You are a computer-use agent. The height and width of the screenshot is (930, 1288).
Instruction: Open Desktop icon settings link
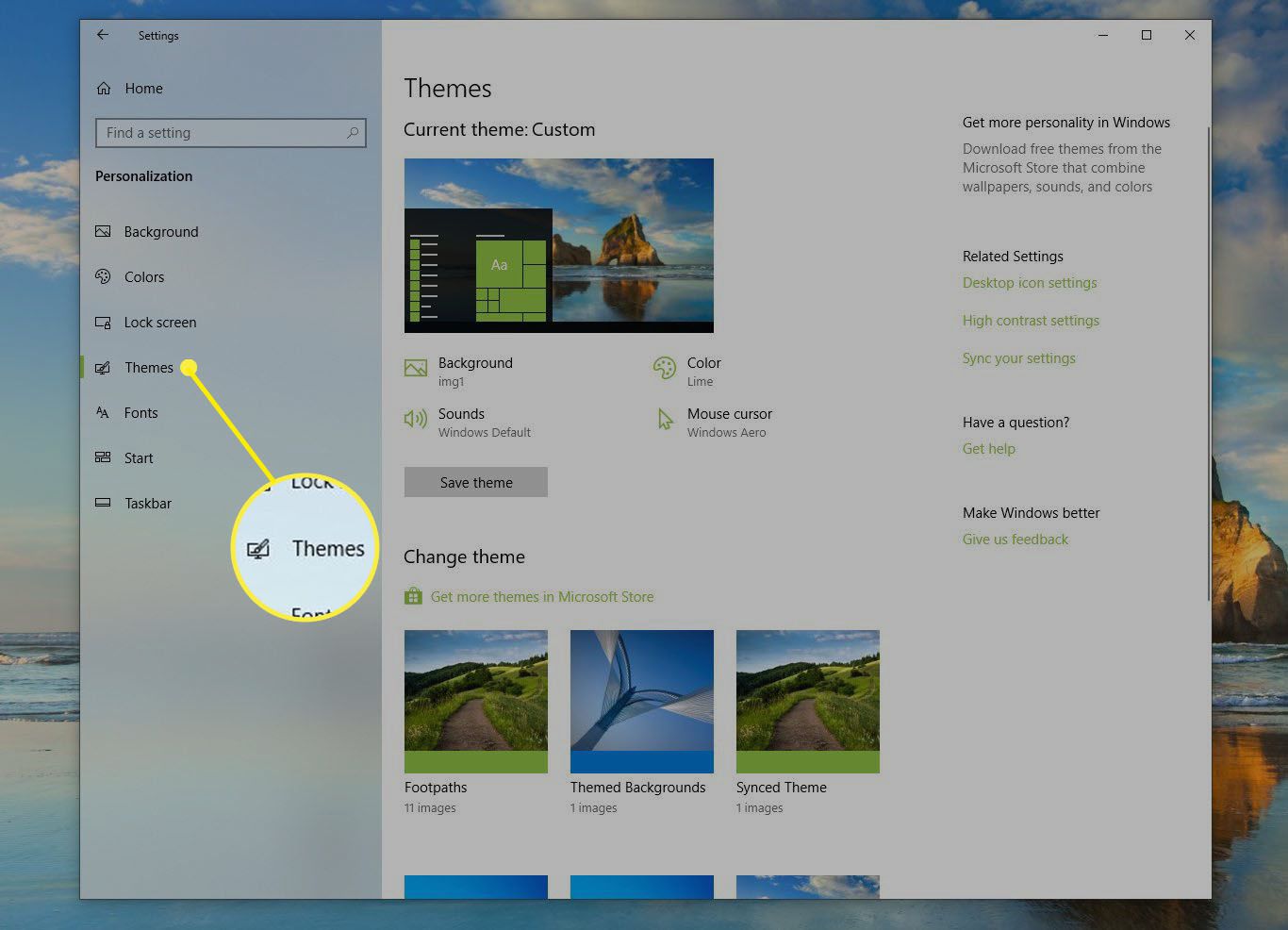1030,282
